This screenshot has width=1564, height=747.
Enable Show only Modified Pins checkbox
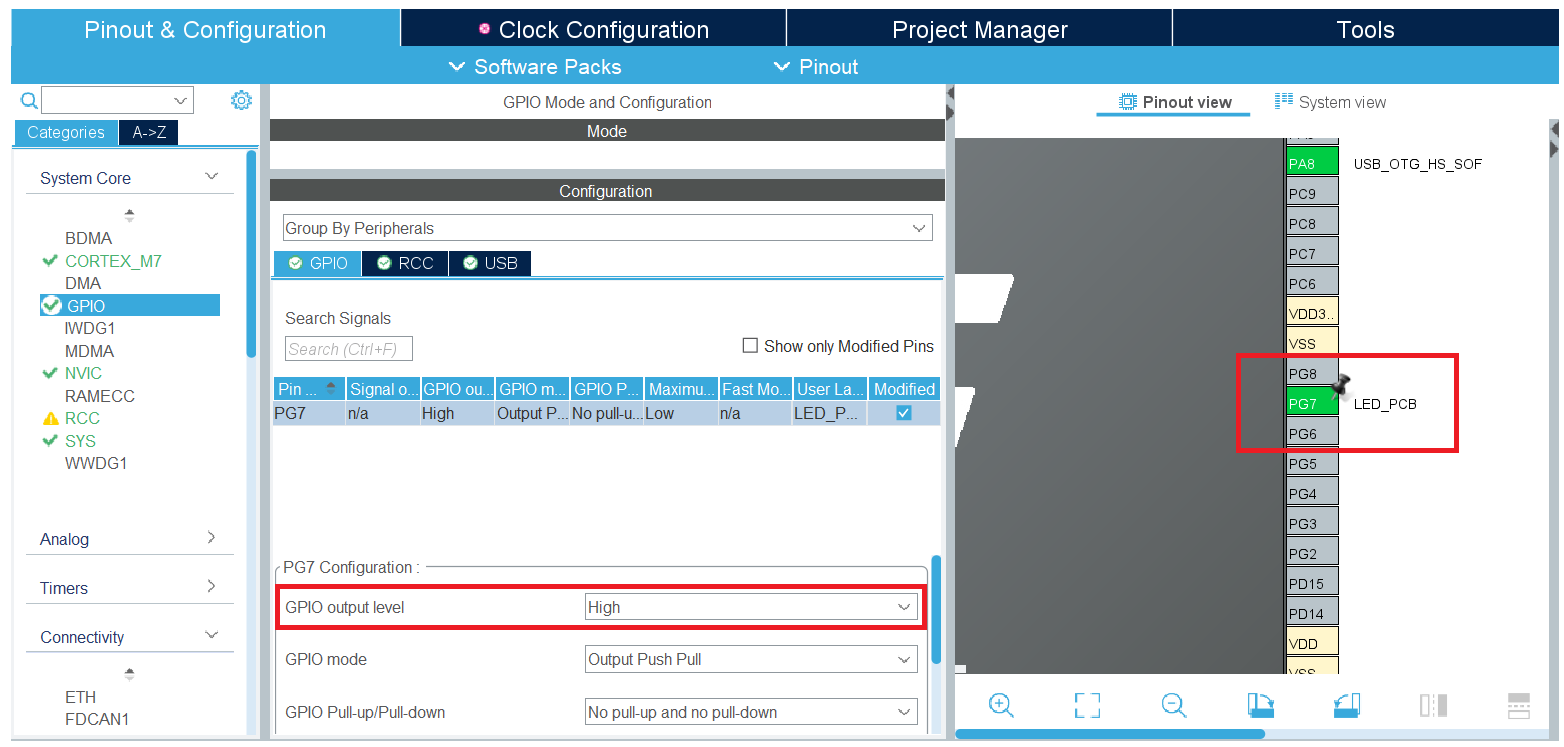click(750, 346)
